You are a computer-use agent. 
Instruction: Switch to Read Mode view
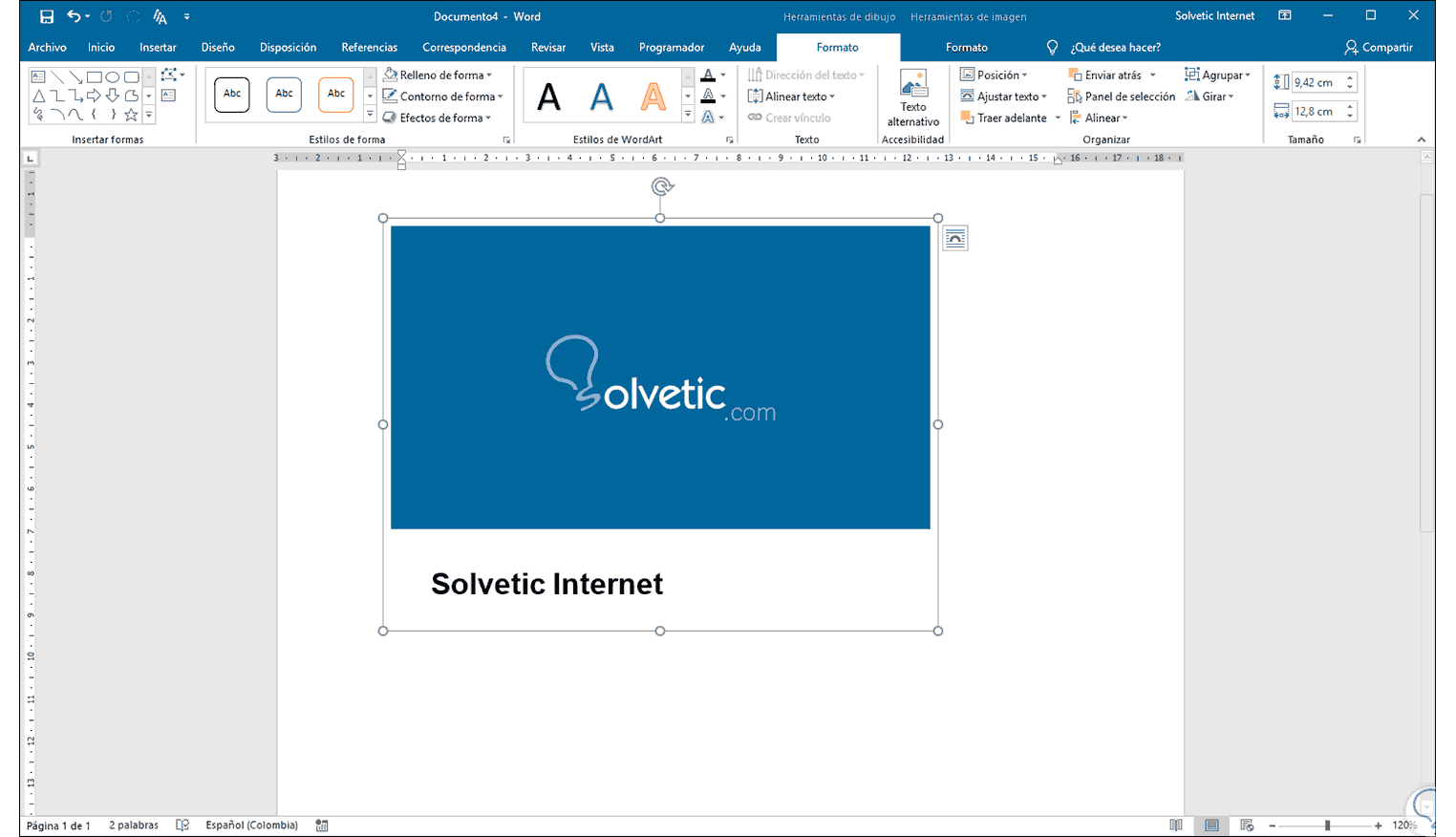point(1176,826)
